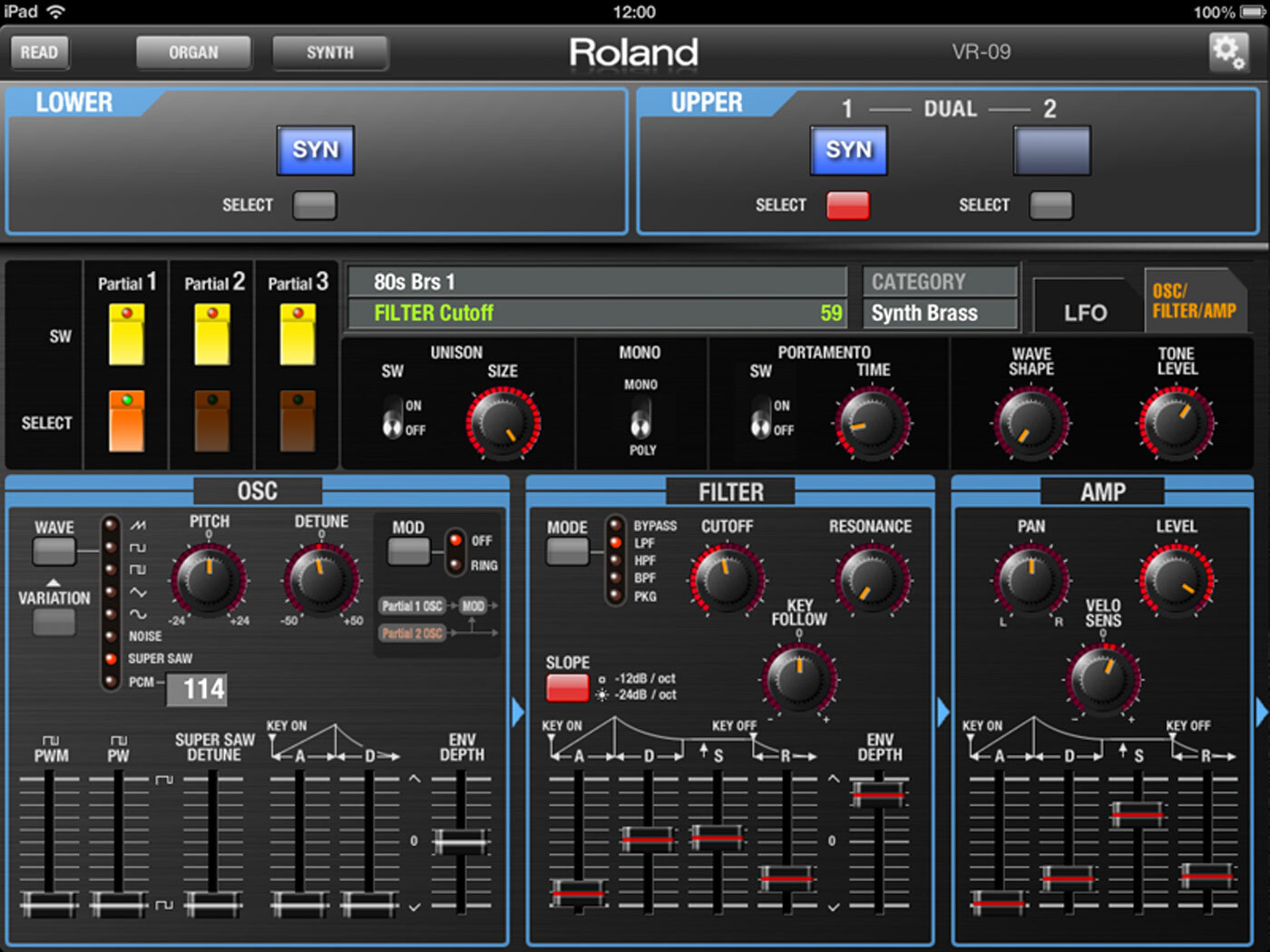Open settings with the gear icon
Screen dimensions: 1270x952
coord(1228,52)
